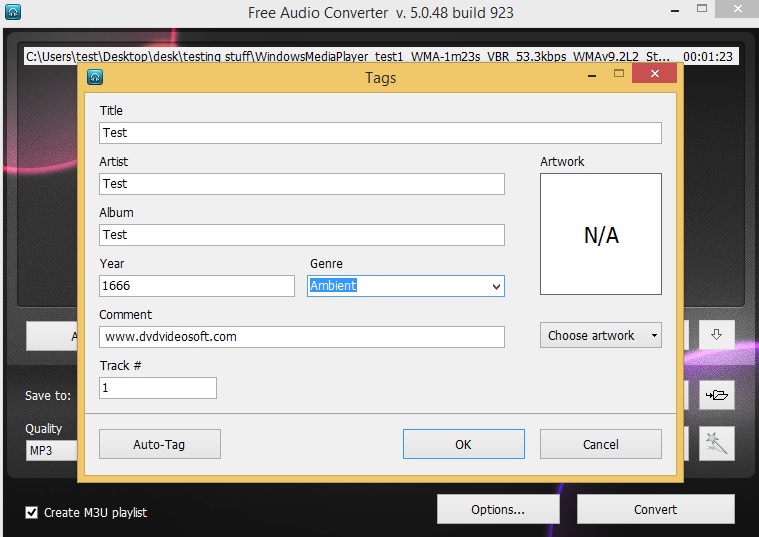Start conversion with the Convert button

pyautogui.click(x=655, y=509)
